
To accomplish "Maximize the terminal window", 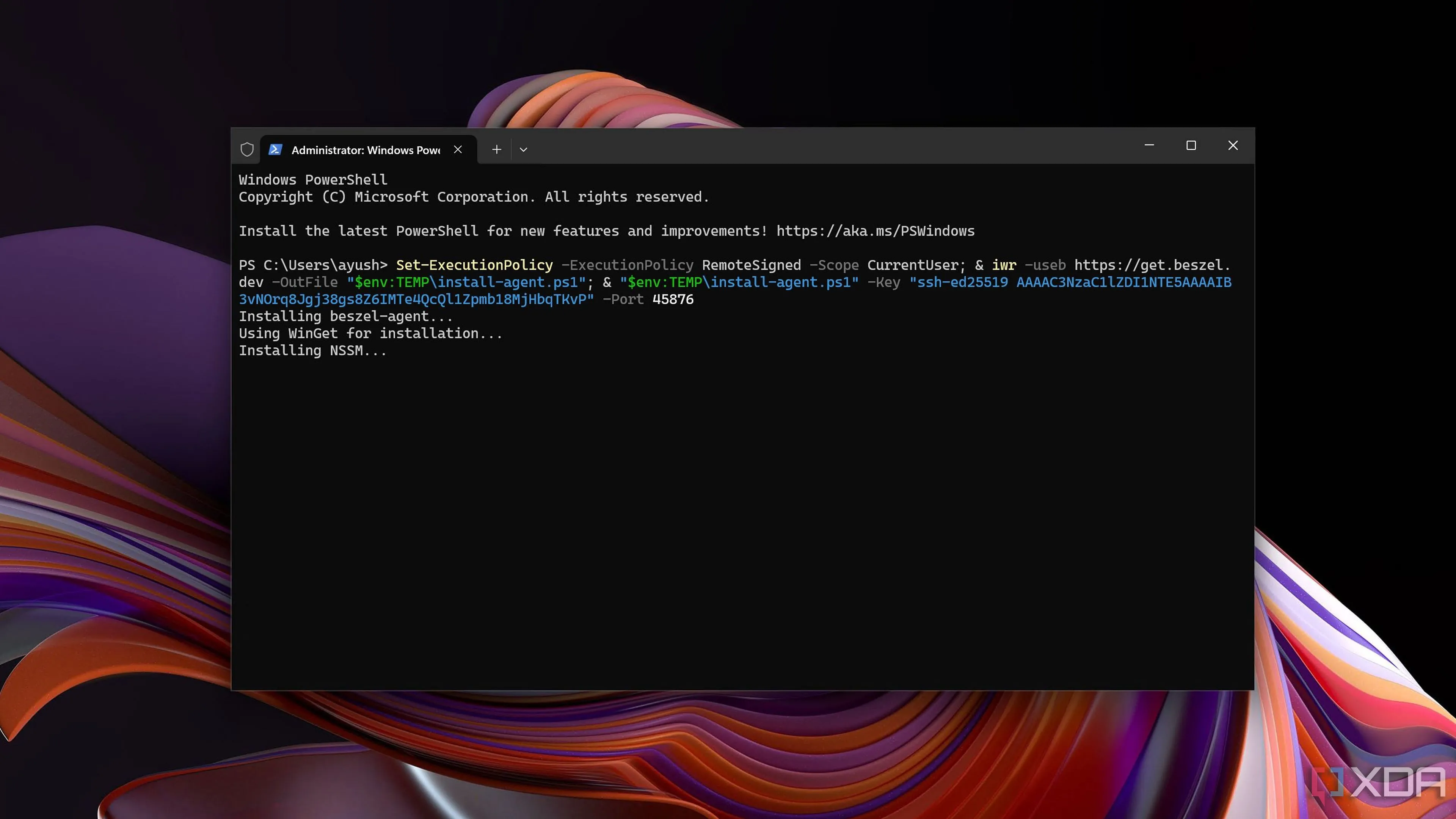I will coord(1191,145).
